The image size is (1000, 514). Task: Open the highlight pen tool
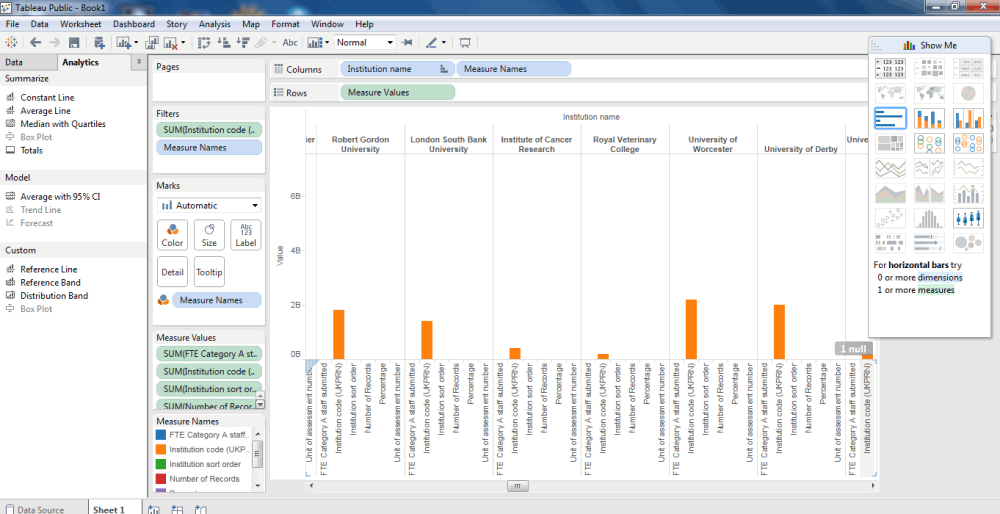tap(431, 43)
